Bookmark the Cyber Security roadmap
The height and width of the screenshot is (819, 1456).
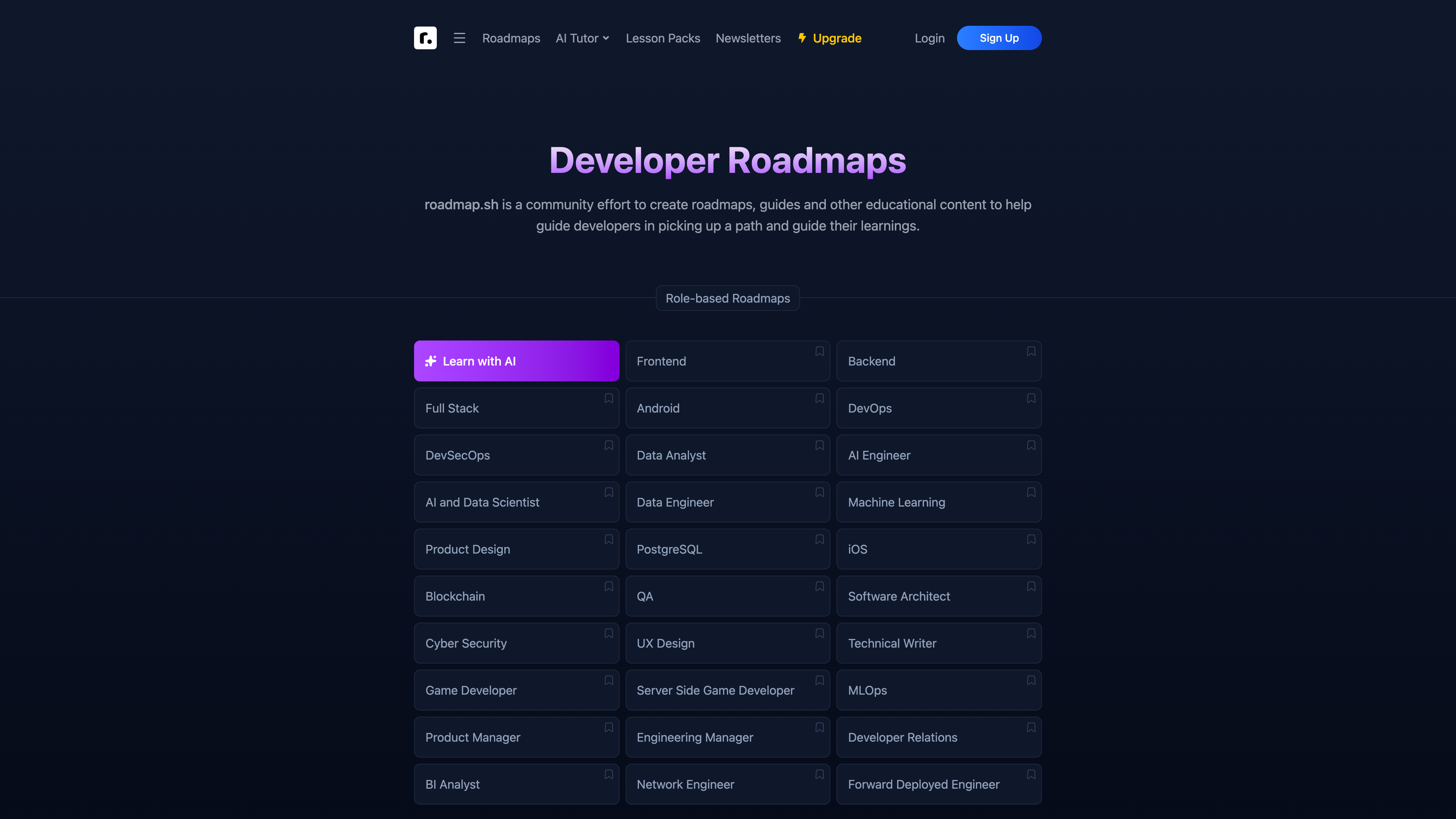[x=609, y=633]
